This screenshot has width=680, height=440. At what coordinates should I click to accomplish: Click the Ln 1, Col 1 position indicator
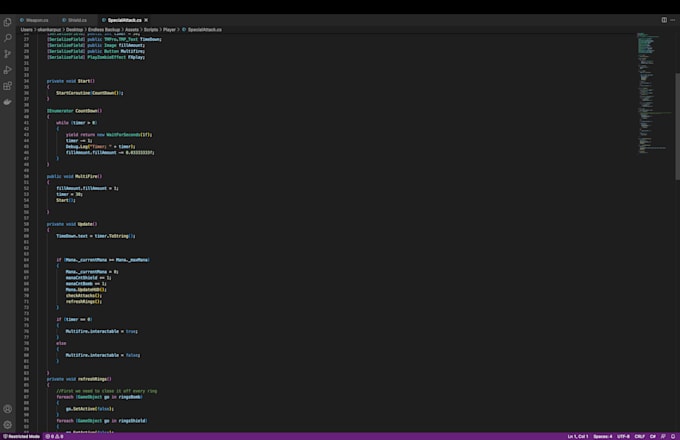(x=578, y=436)
